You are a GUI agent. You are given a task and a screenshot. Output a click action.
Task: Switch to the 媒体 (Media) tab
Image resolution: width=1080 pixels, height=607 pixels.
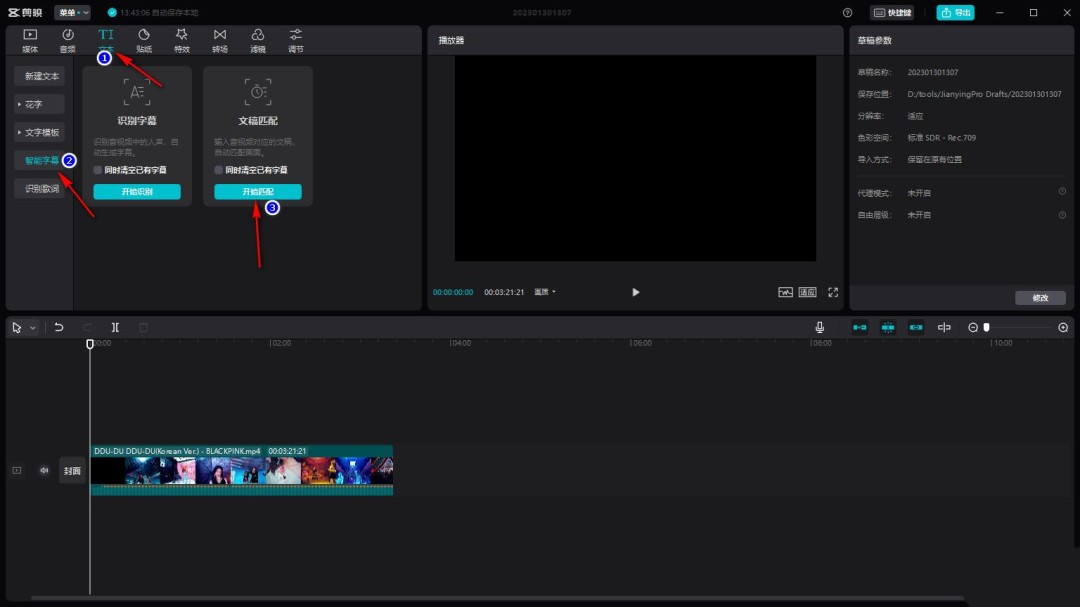point(30,40)
